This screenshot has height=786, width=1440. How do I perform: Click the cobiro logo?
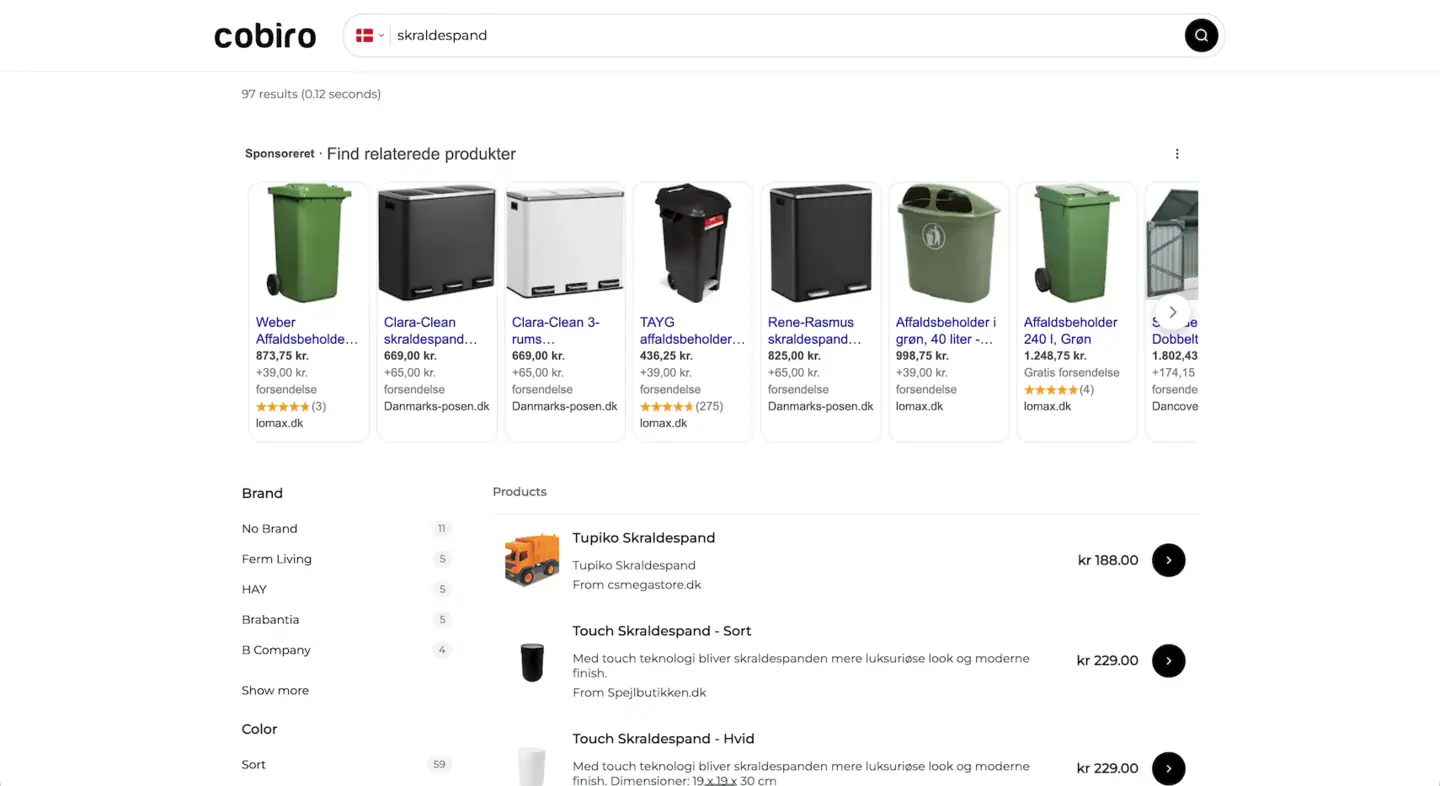pos(265,36)
